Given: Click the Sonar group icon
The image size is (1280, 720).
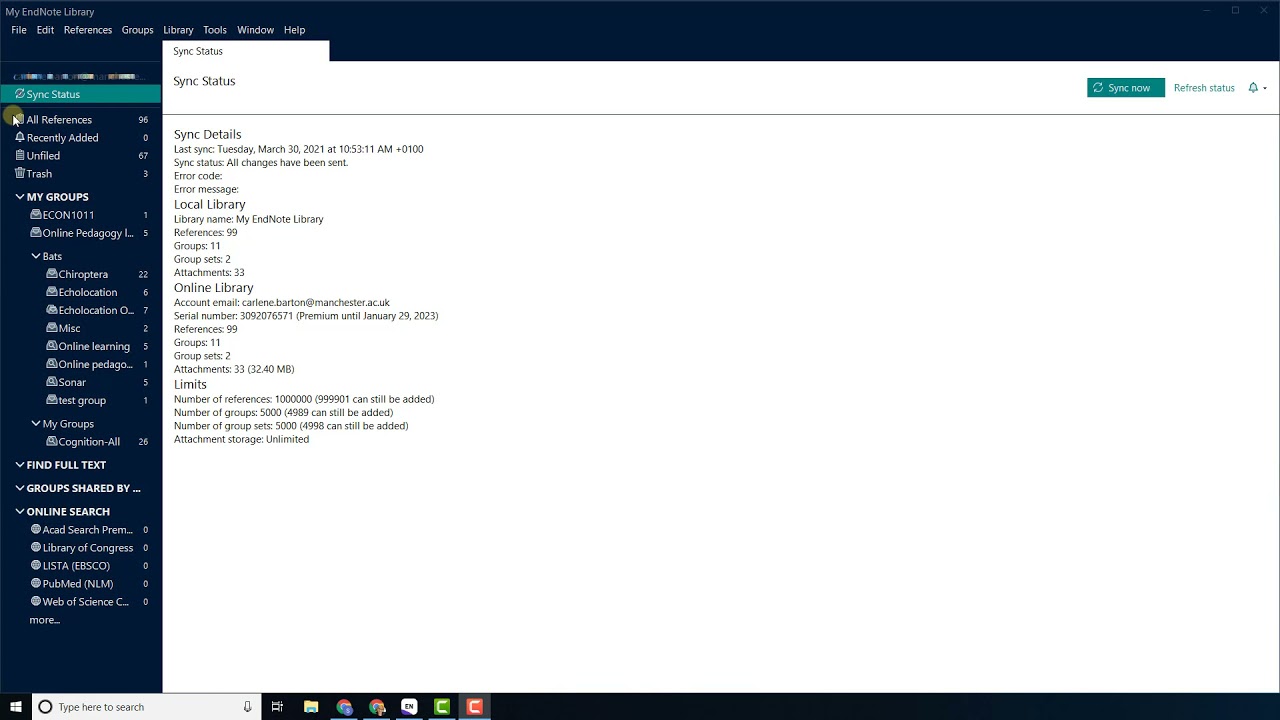Looking at the screenshot, I should point(52,382).
